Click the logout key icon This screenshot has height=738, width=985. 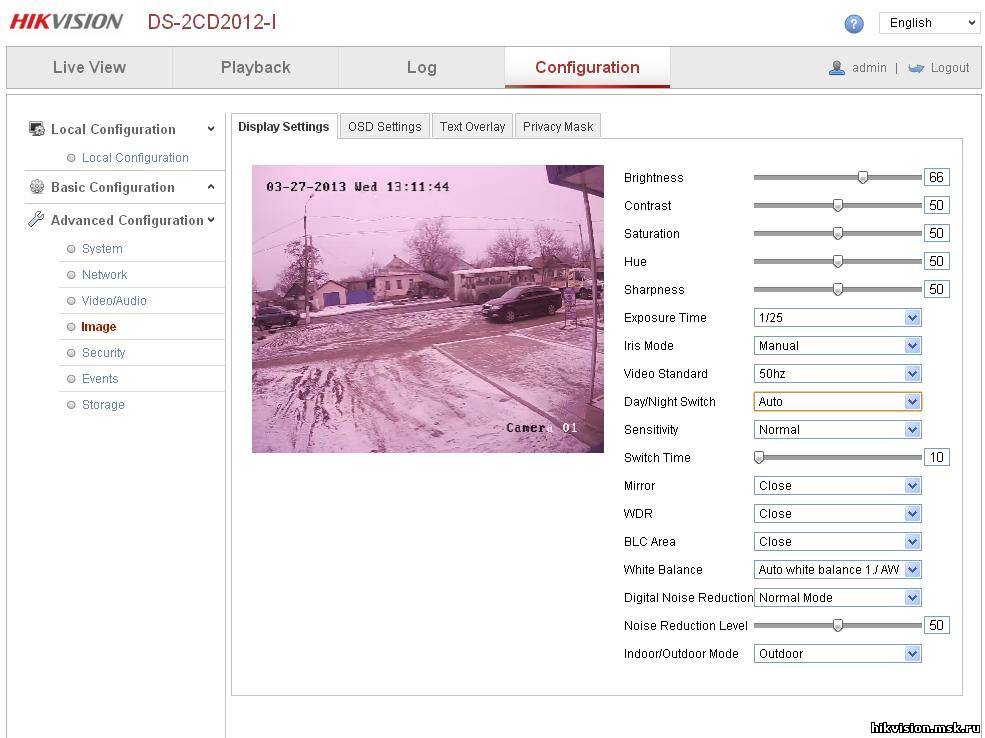(916, 68)
